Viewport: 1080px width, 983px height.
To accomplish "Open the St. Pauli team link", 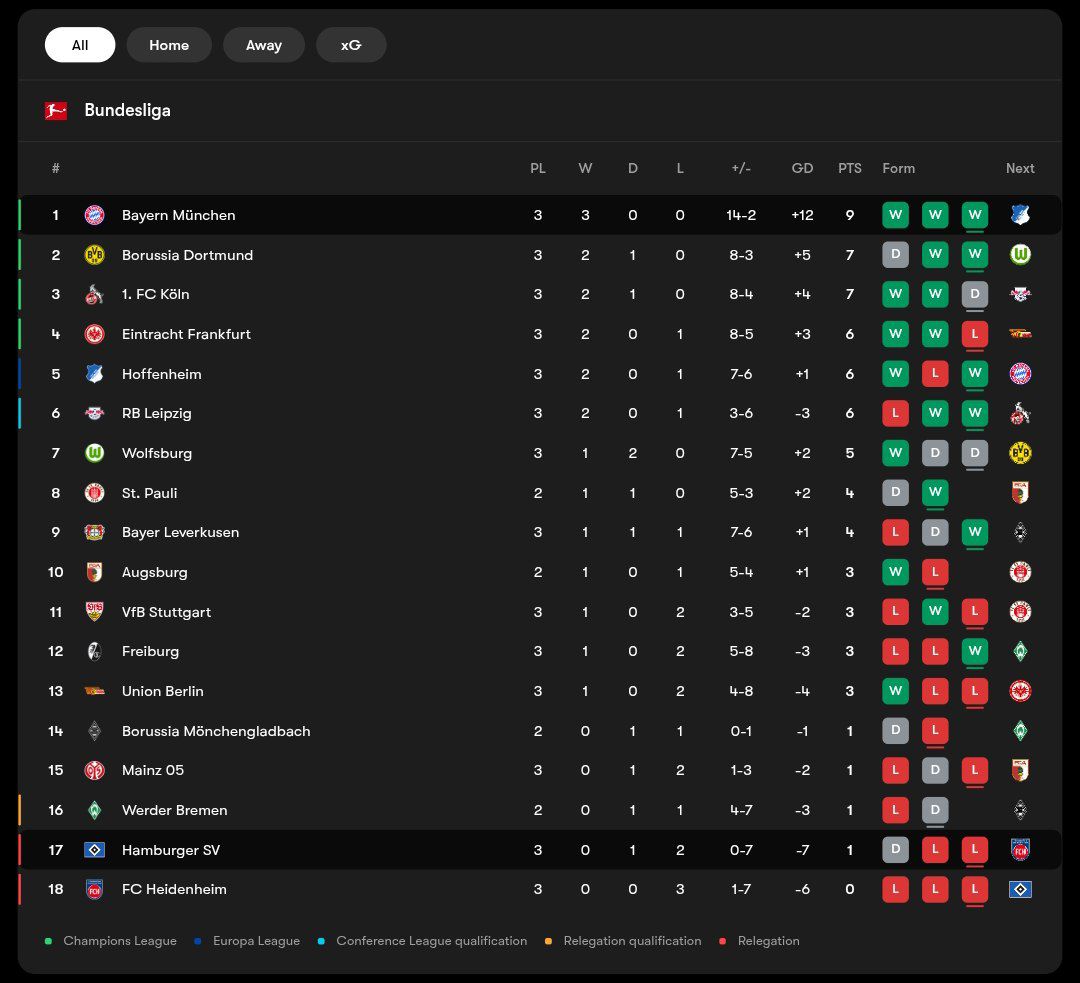I will (x=149, y=493).
